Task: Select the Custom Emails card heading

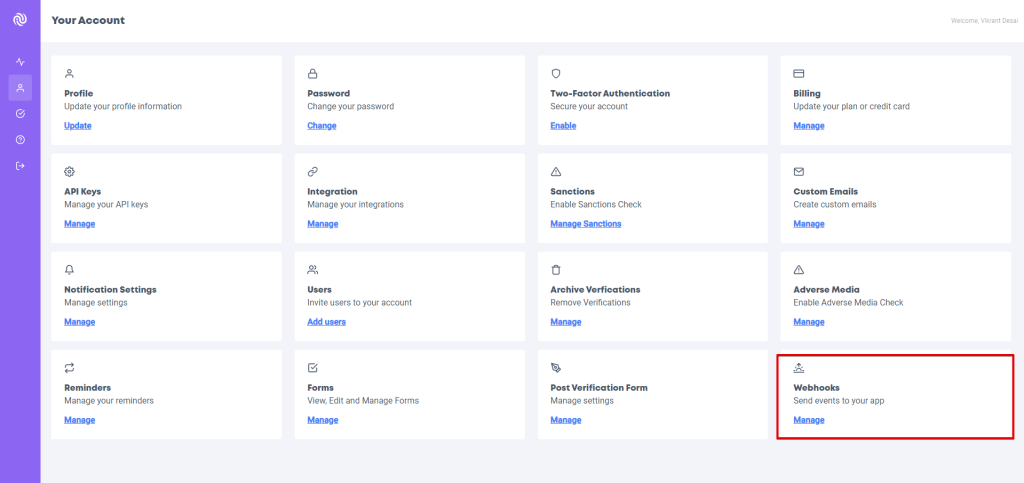Action: tap(825, 191)
